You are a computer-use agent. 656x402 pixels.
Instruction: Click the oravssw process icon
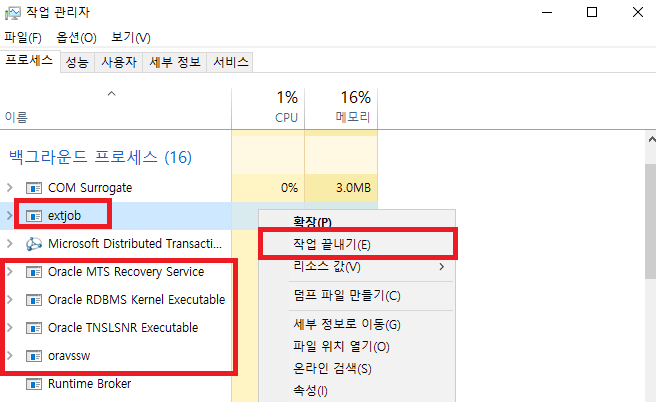34,356
